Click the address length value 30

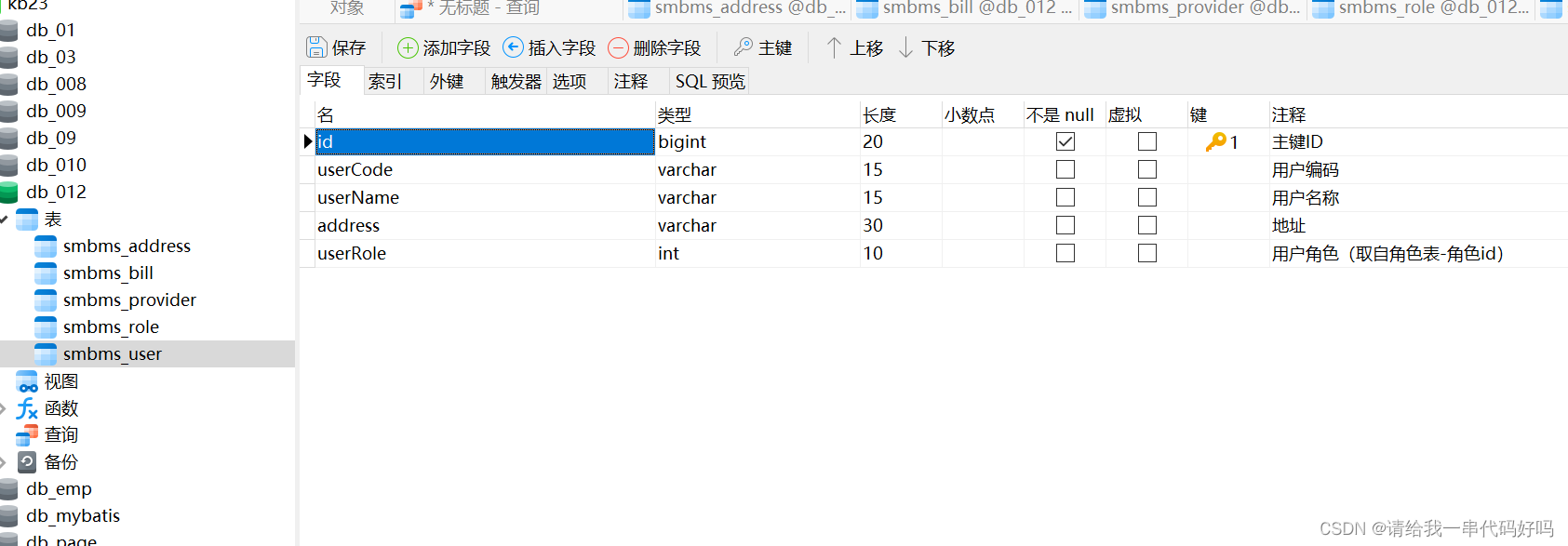pyautogui.click(x=901, y=225)
